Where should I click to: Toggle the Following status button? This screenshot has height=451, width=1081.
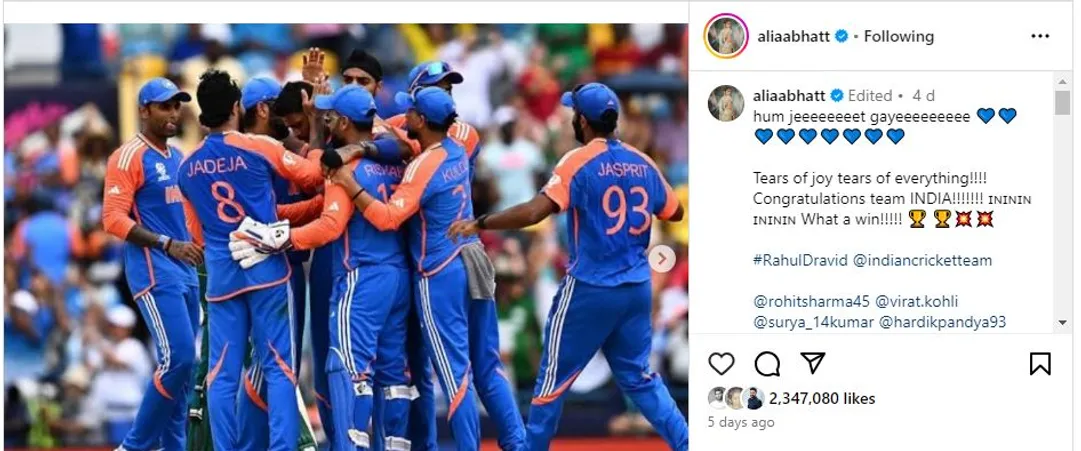(x=898, y=37)
